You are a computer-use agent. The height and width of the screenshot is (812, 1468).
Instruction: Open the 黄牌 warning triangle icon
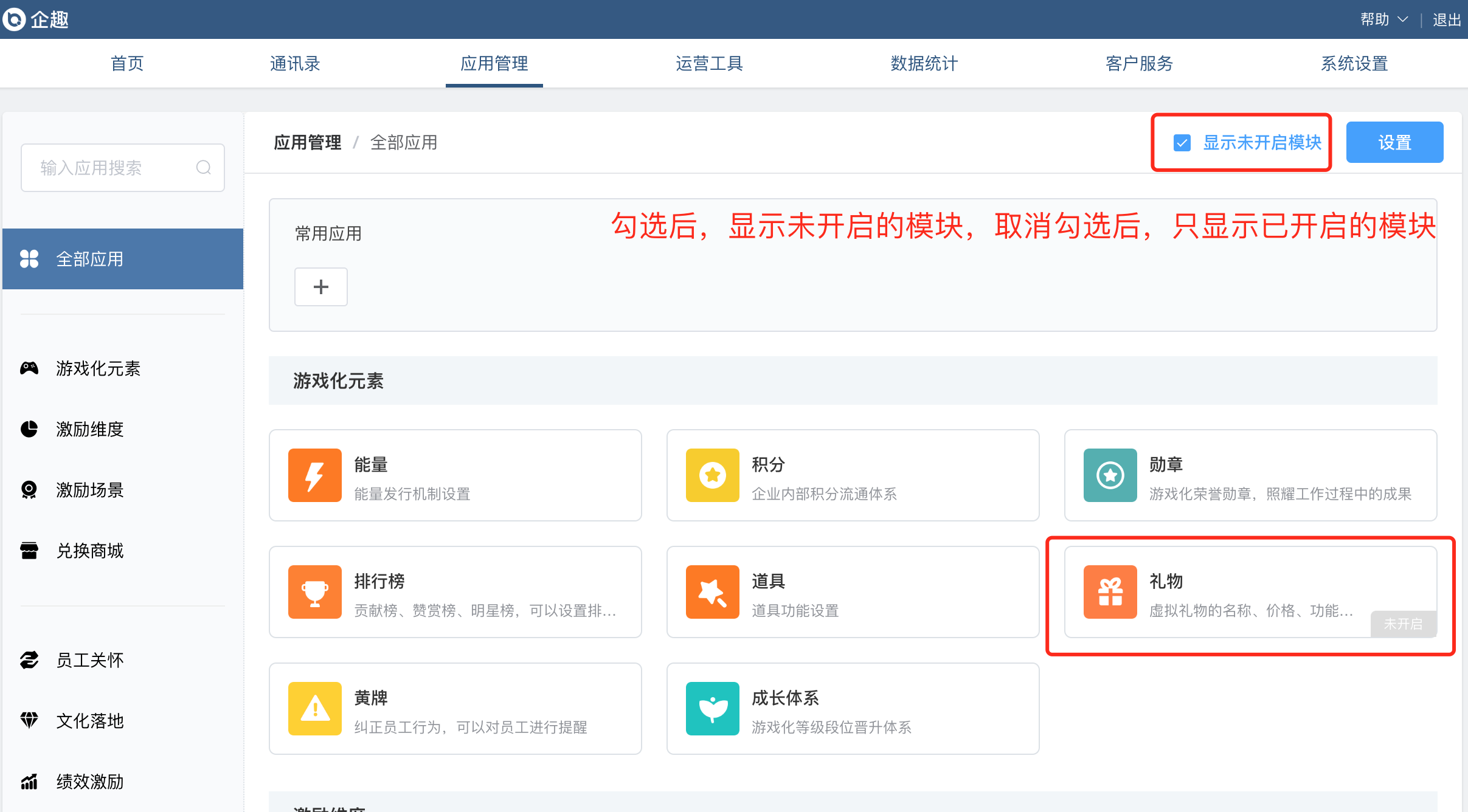(314, 709)
